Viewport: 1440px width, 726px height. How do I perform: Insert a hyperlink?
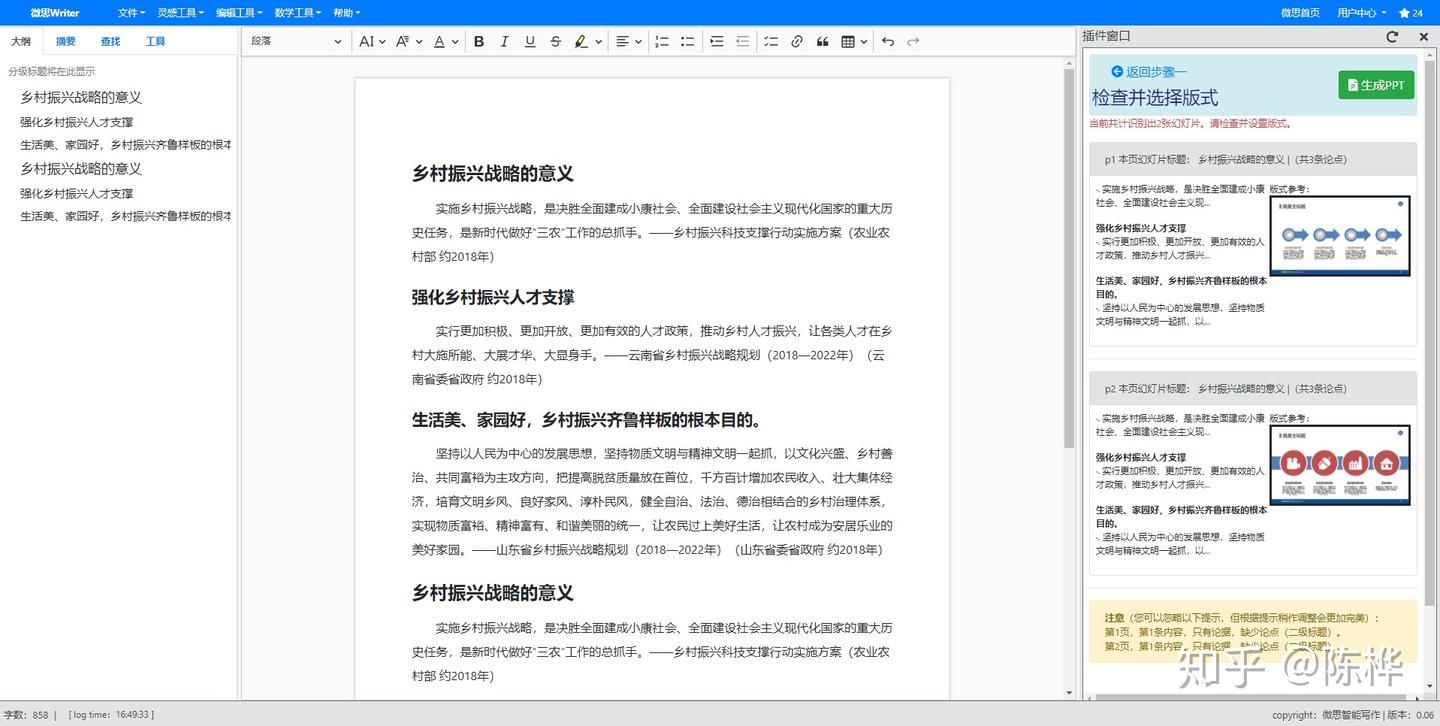click(x=797, y=41)
